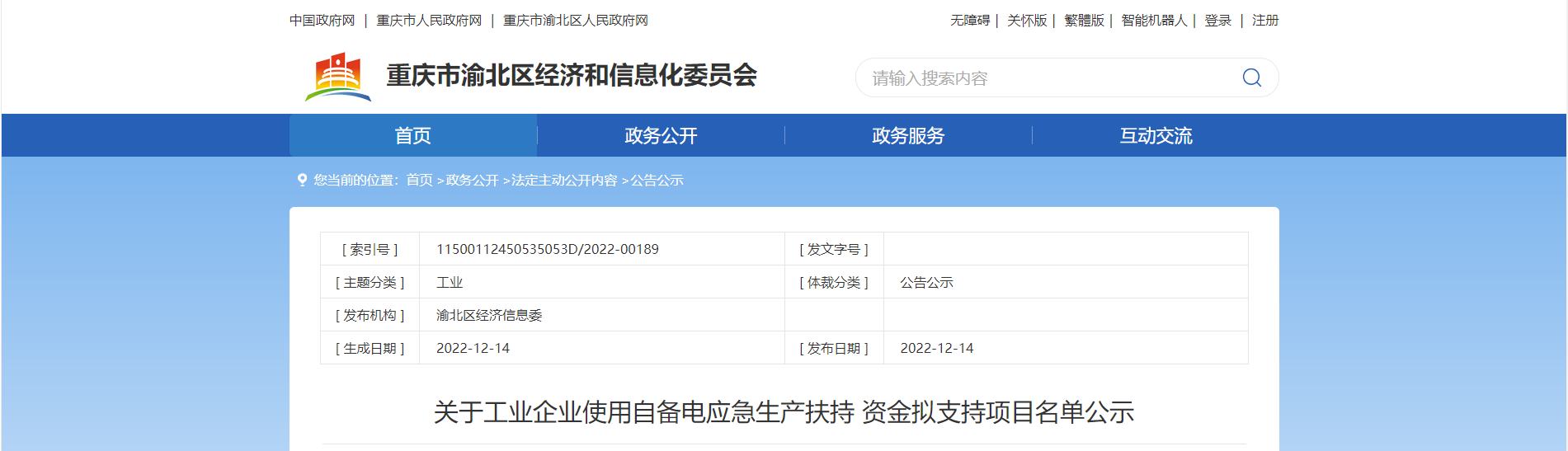Click the government emblem logo
Image resolution: width=1568 pixels, height=451 pixels.
[x=338, y=77]
